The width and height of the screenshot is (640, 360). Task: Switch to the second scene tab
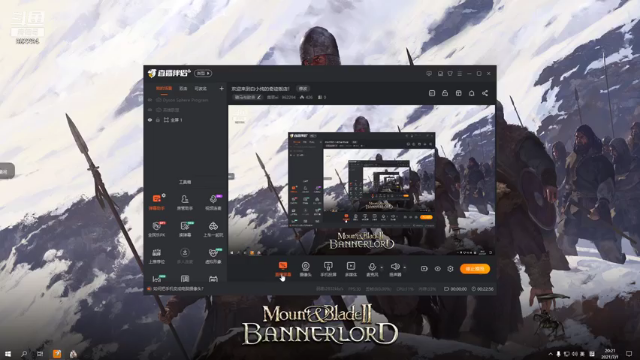point(183,89)
